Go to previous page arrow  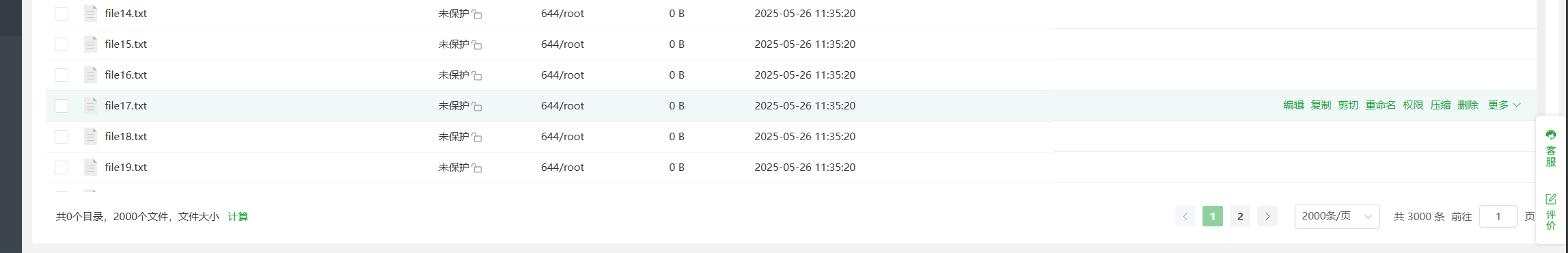click(1185, 216)
